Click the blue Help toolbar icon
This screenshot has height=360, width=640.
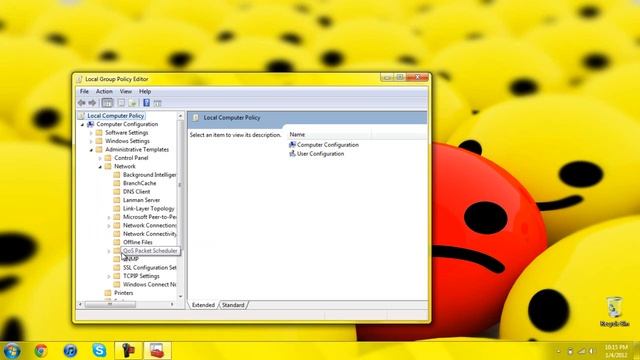146,103
